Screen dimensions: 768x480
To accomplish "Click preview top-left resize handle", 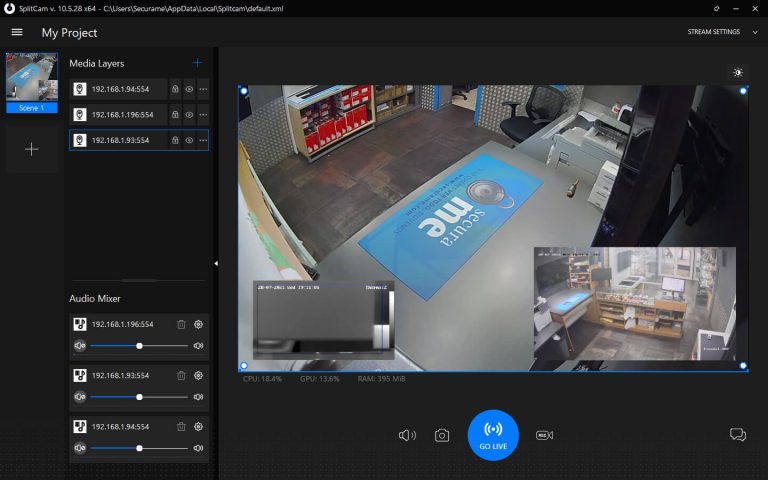I will tap(244, 91).
